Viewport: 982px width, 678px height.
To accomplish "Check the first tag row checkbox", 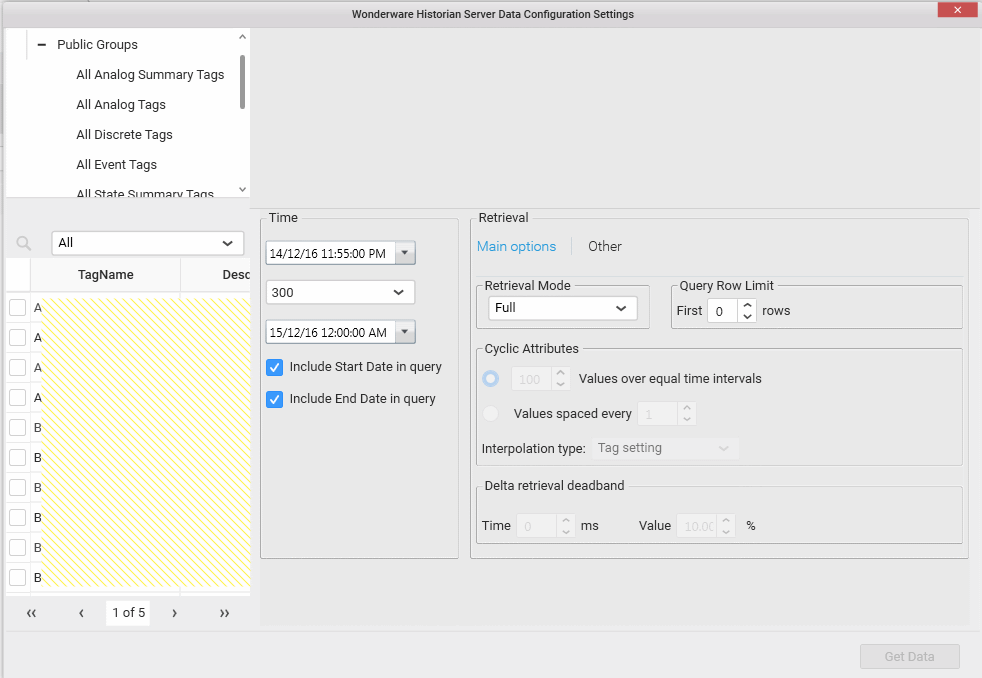I will (18, 307).
